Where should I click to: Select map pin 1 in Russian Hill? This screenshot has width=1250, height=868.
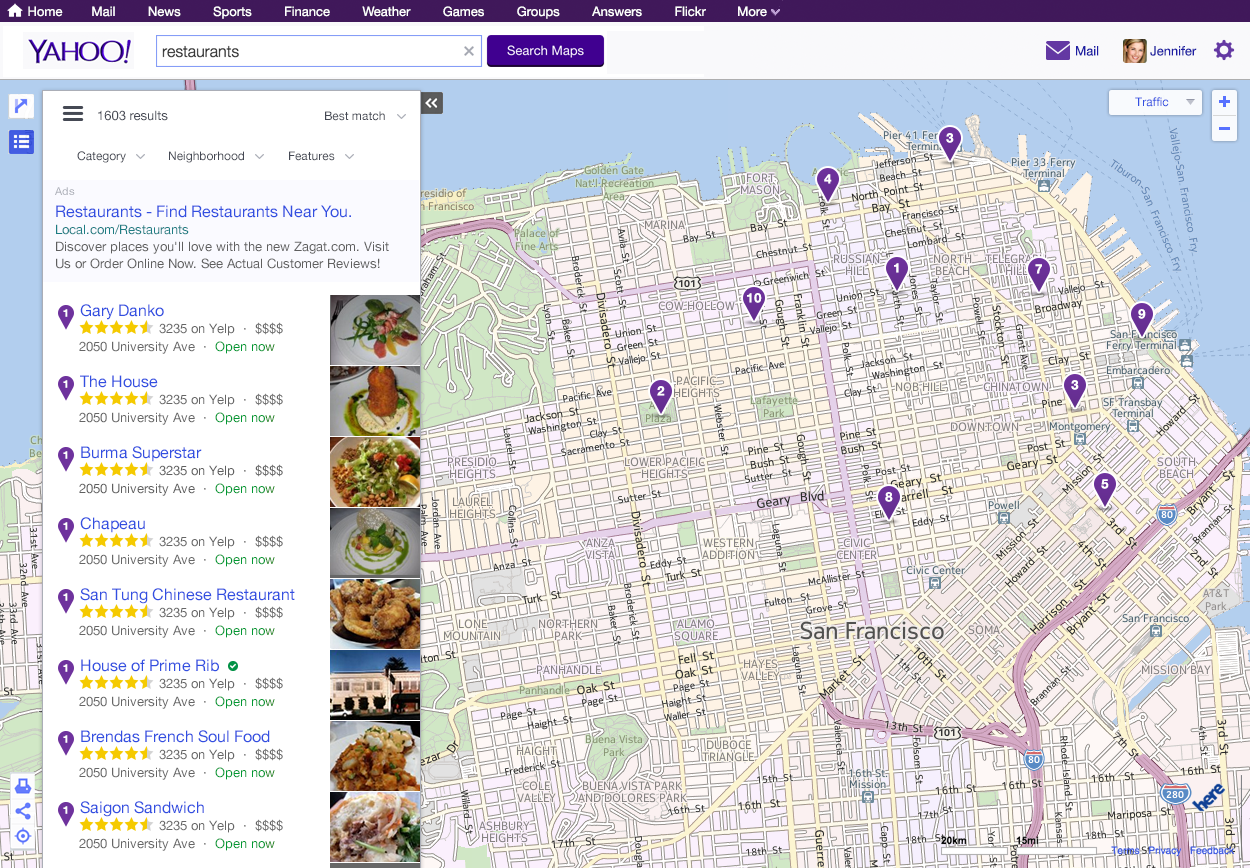(897, 272)
